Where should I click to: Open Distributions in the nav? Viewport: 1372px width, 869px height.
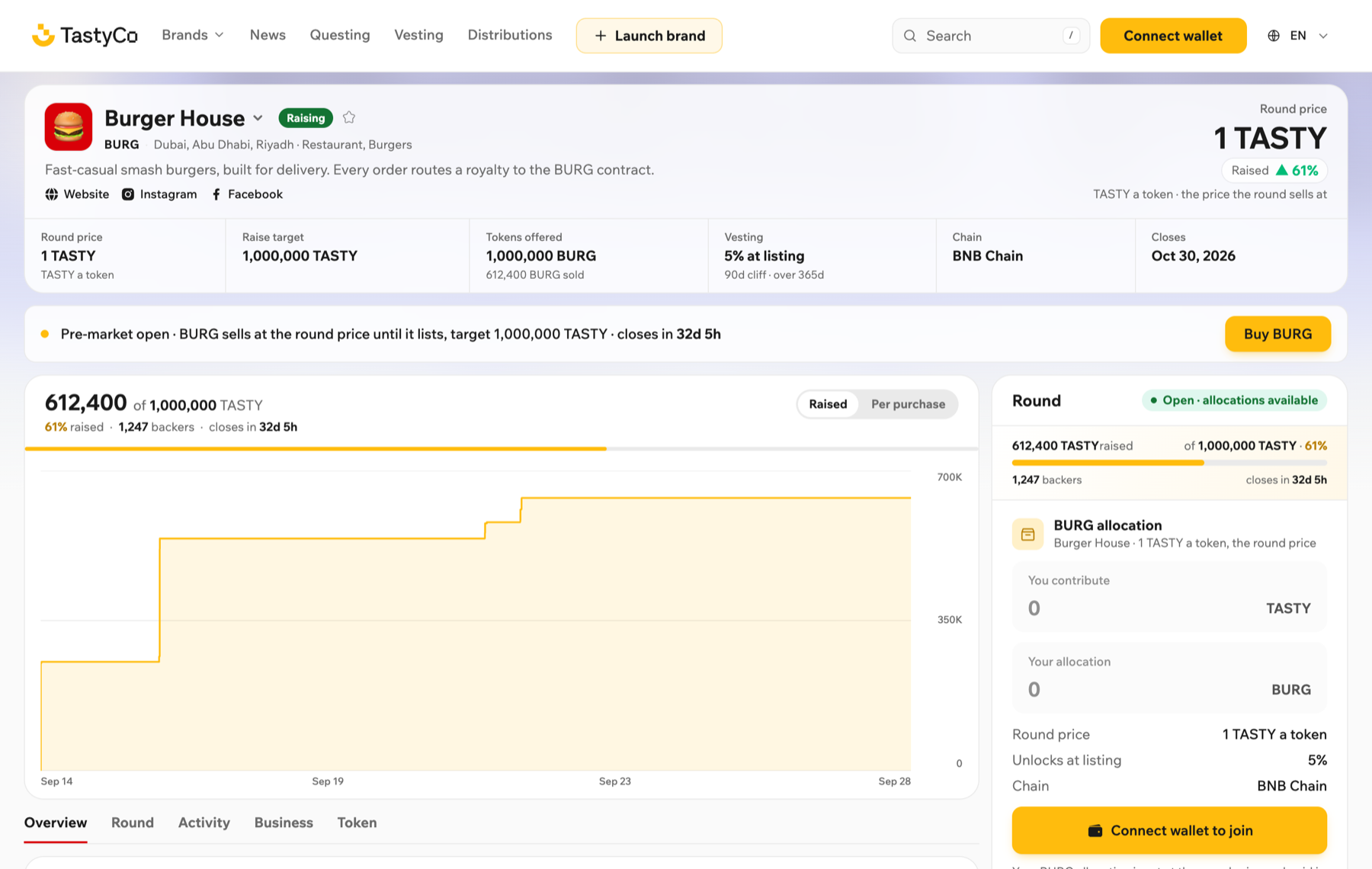pyautogui.click(x=510, y=35)
